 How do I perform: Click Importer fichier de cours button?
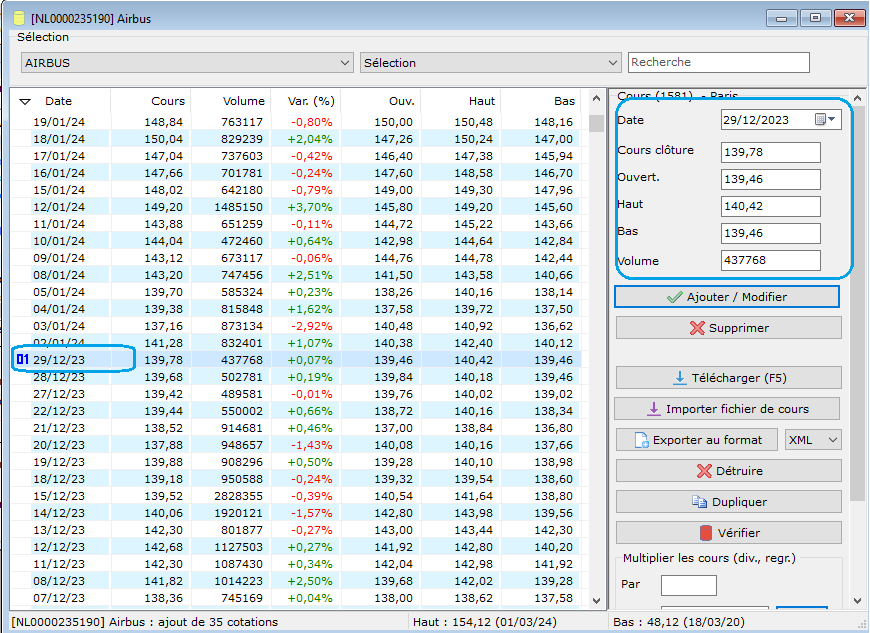click(727, 409)
